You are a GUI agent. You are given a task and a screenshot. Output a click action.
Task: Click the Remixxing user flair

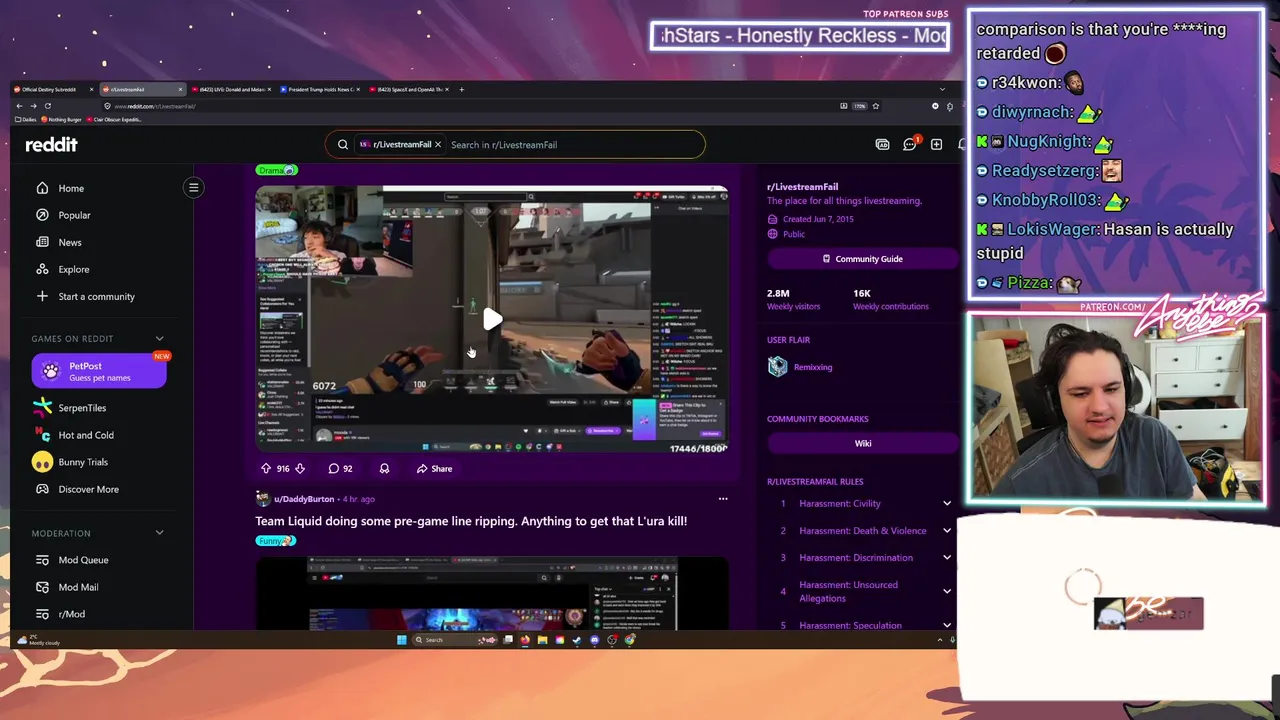(813, 367)
